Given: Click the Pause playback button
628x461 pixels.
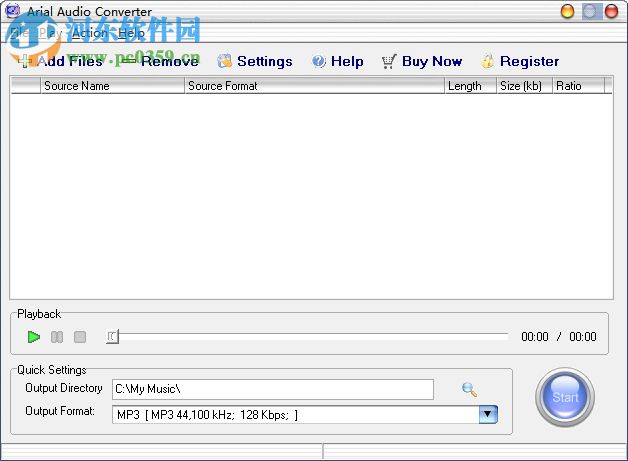Looking at the screenshot, I should (x=57, y=337).
